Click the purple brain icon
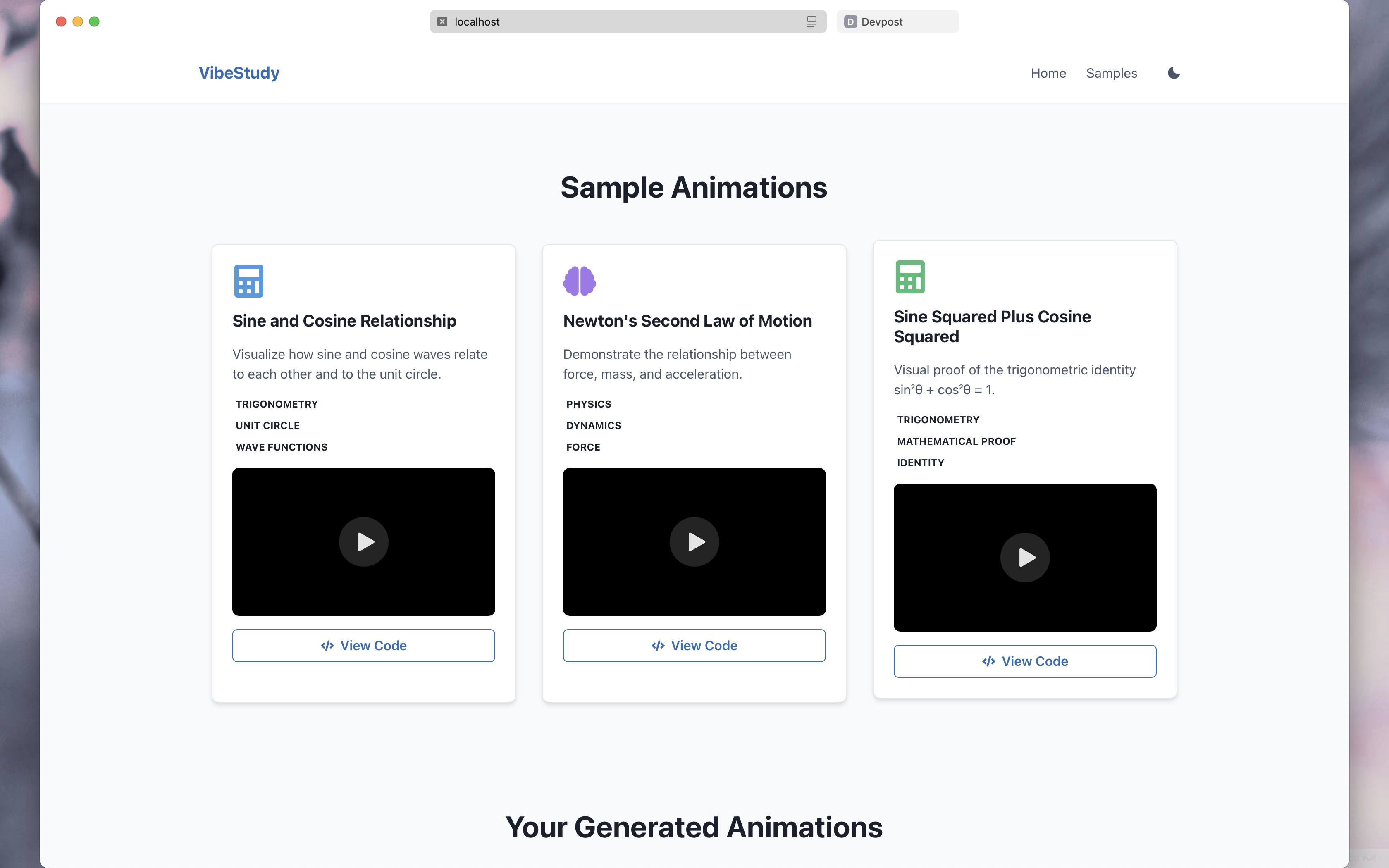The height and width of the screenshot is (868, 1389). coord(579,281)
